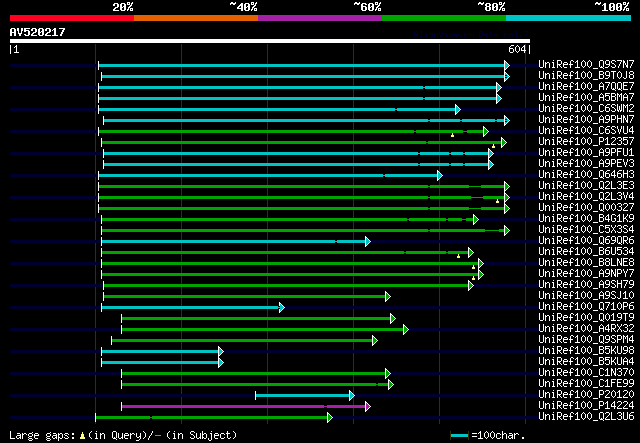Select the UniRef100_Q2L3E3 label
Screen dimensions: 640x443
(x=586, y=185)
